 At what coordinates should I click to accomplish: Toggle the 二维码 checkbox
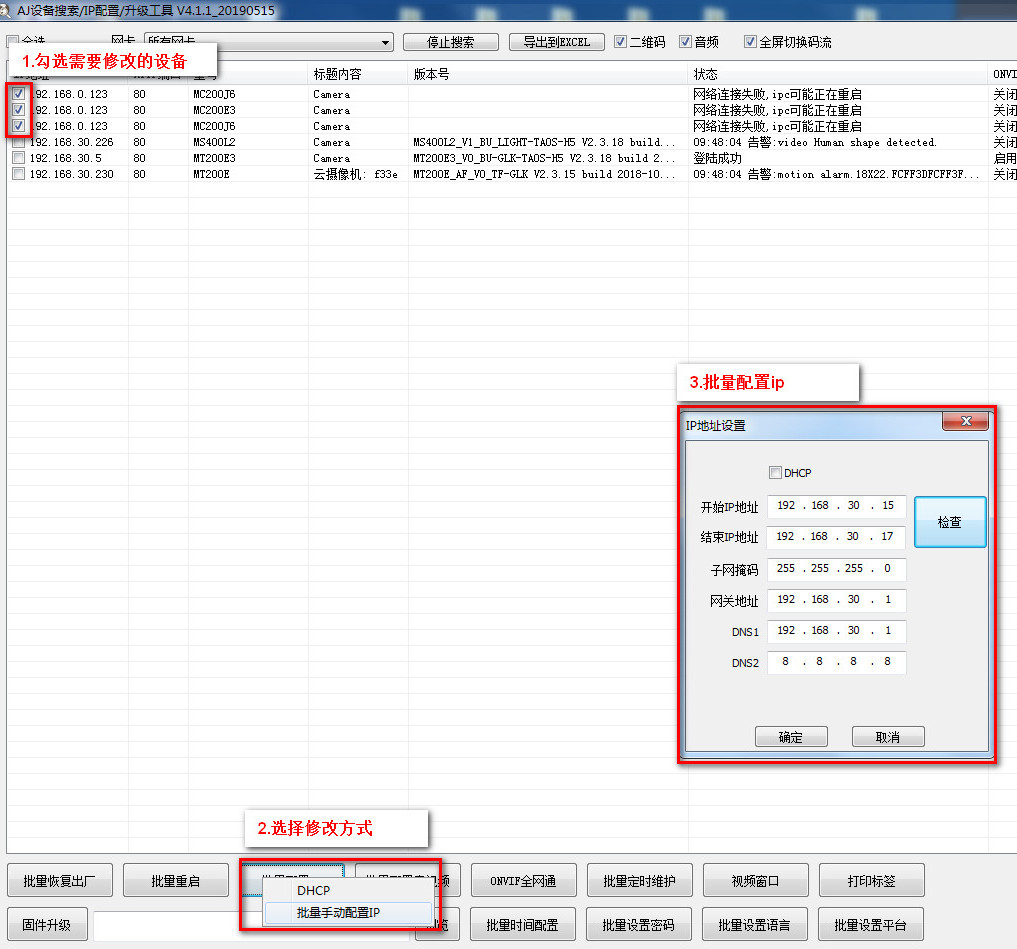[x=621, y=42]
